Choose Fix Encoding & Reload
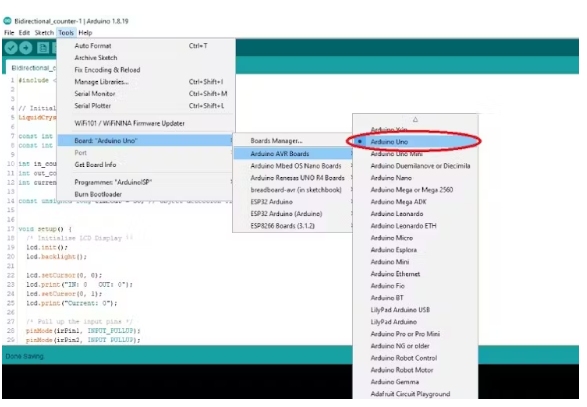The image size is (587, 407). coord(146,70)
